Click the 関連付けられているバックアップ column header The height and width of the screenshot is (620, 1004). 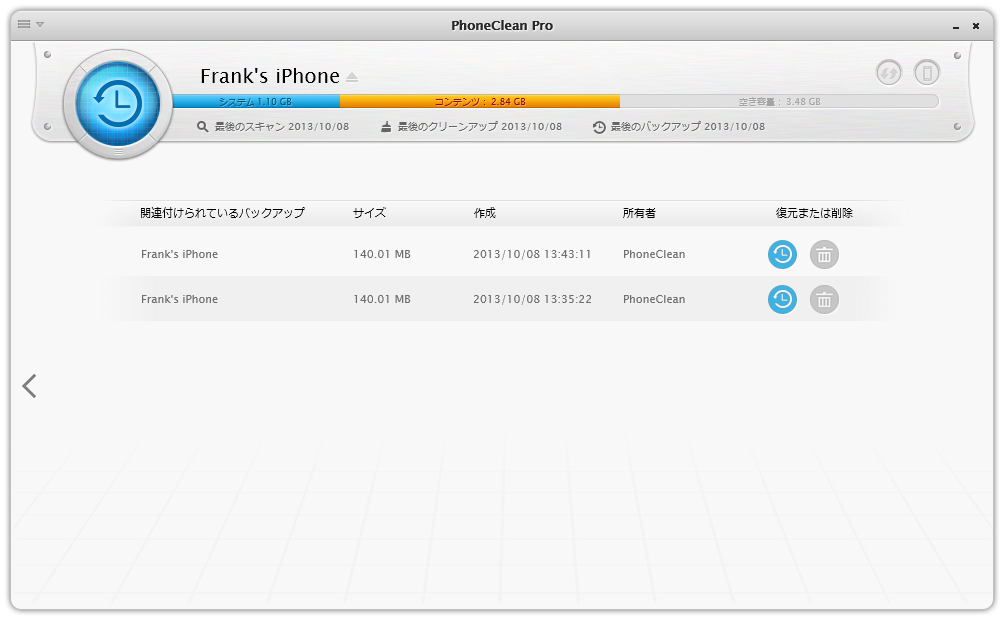click(x=222, y=213)
